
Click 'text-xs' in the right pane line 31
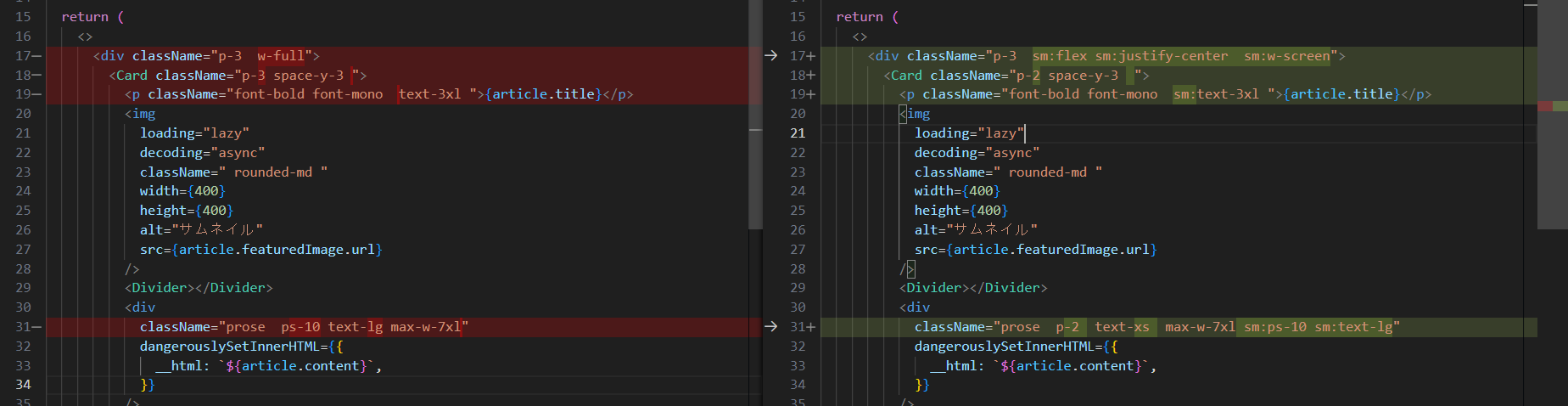click(x=1122, y=327)
